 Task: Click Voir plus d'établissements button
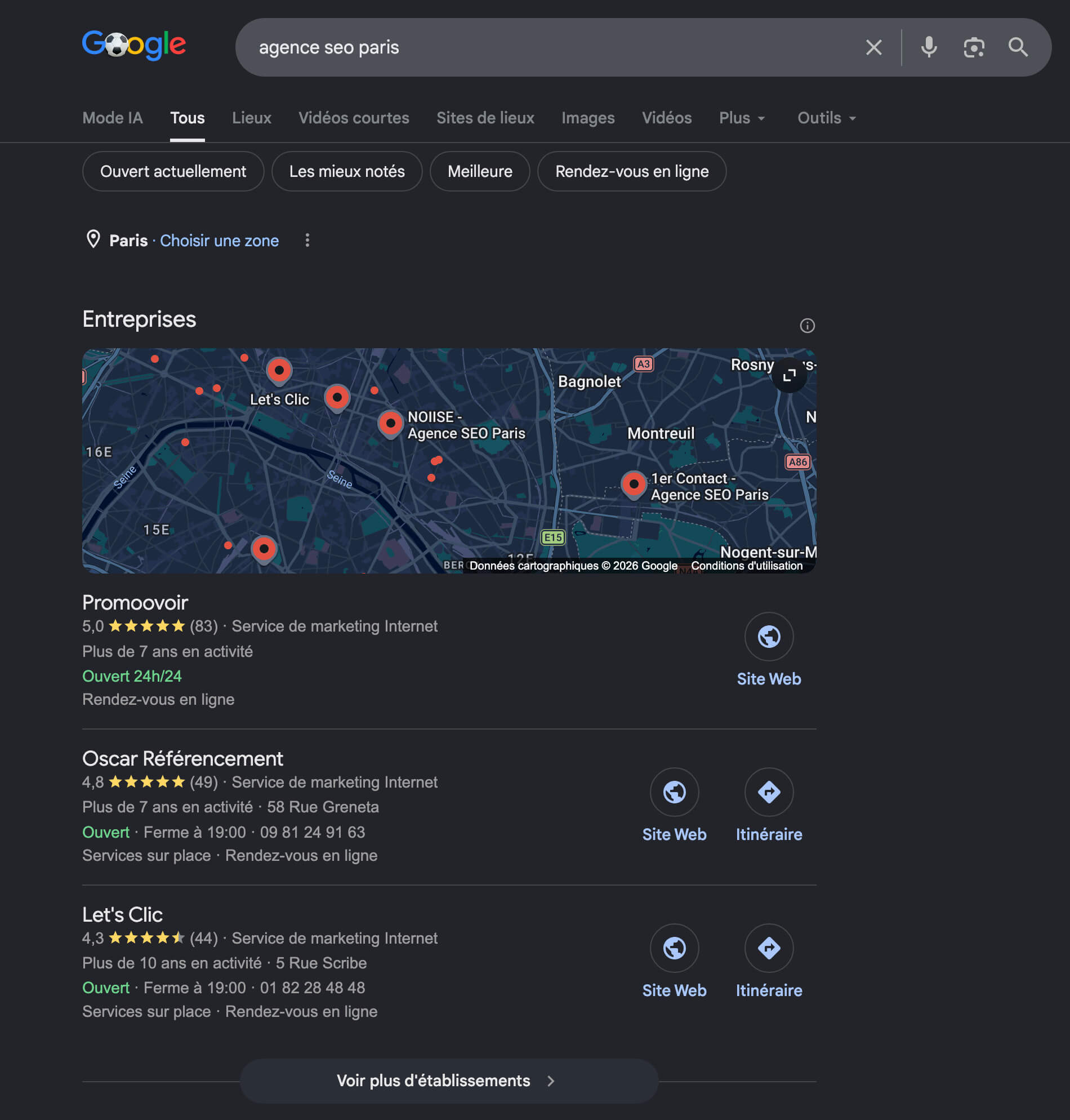pyautogui.click(x=449, y=1081)
